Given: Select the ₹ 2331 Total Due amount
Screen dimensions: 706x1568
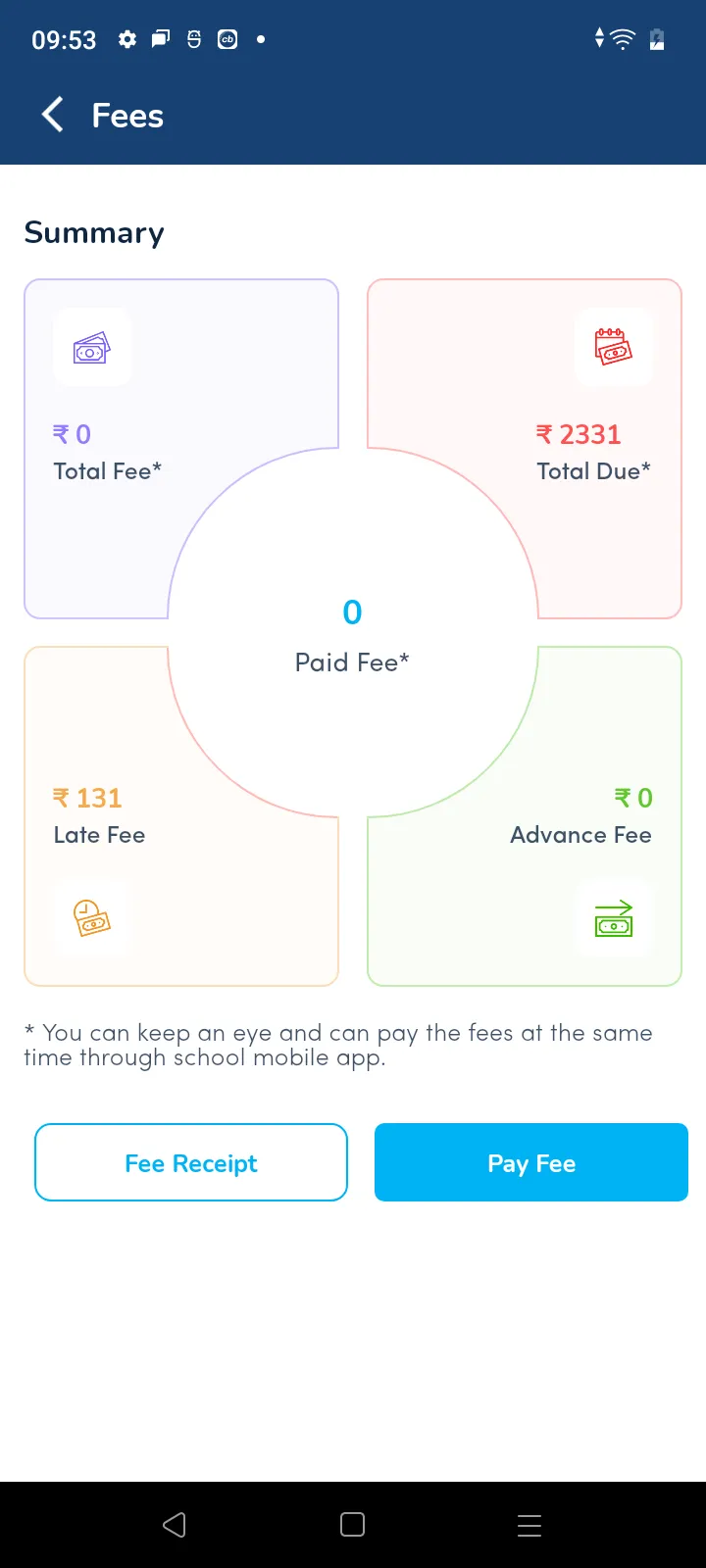Looking at the screenshot, I should 579,434.
